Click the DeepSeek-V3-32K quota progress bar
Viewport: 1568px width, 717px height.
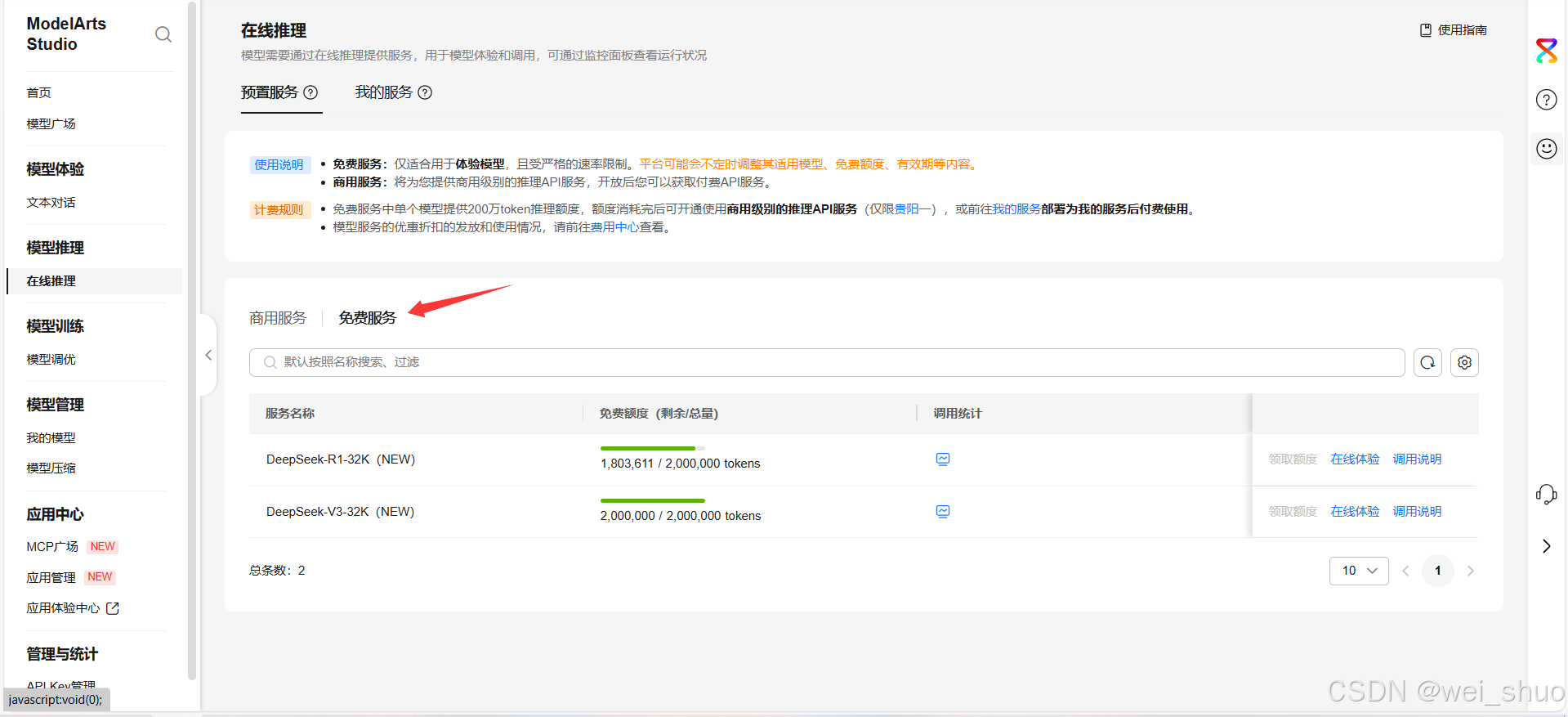pyautogui.click(x=653, y=500)
